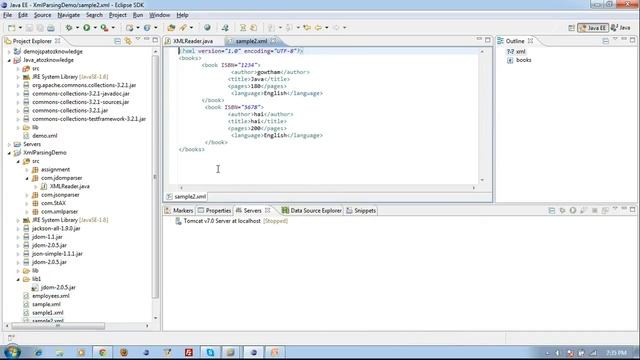Open the Window menu

159,15
